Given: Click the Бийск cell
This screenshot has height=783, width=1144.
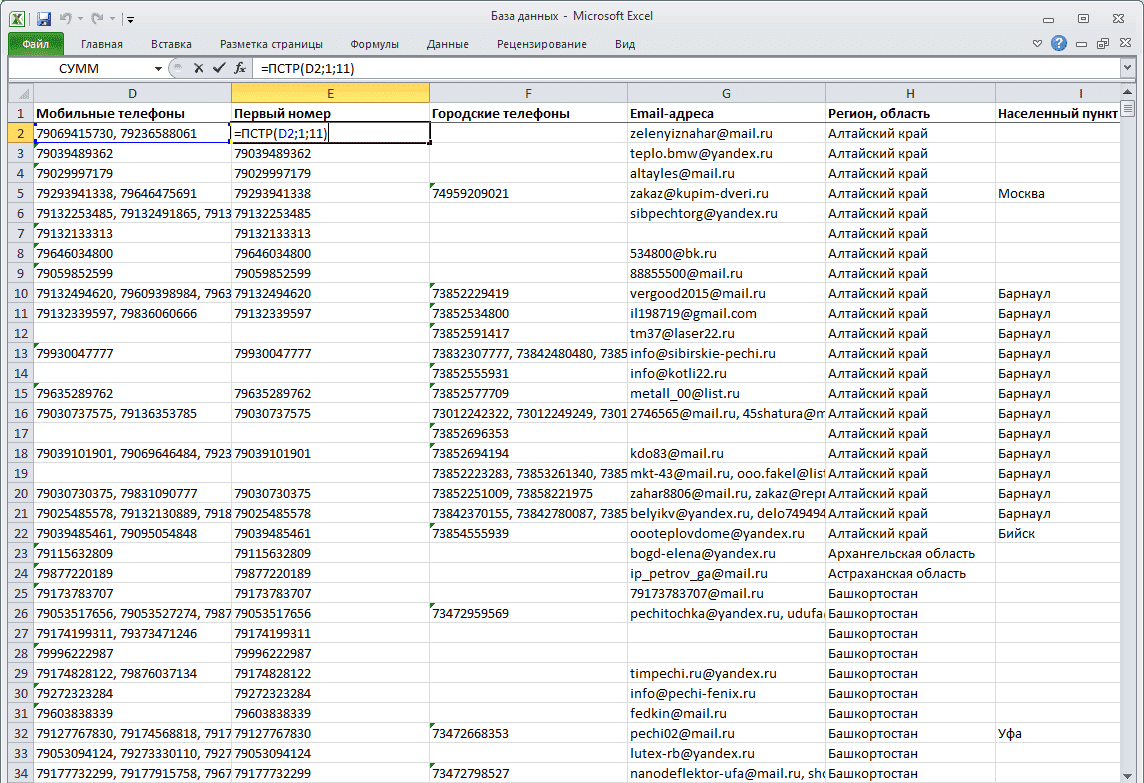Looking at the screenshot, I should coord(1058,533).
